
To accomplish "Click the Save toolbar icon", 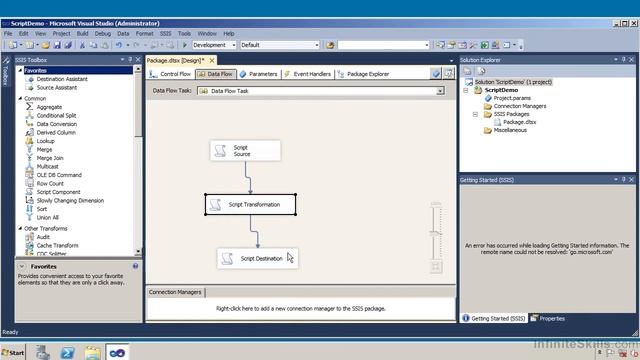I will [57, 45].
